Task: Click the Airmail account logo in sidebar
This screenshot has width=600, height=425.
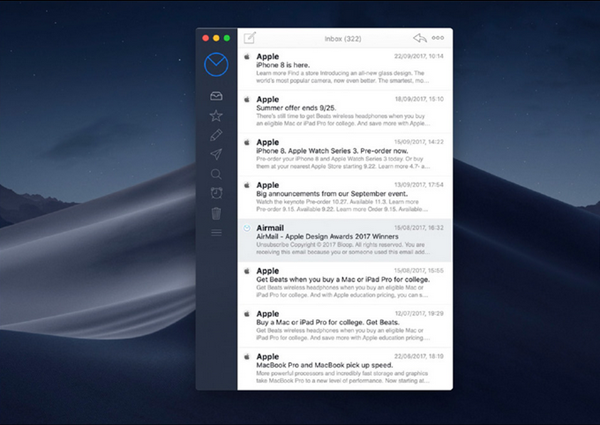Action: click(216, 64)
